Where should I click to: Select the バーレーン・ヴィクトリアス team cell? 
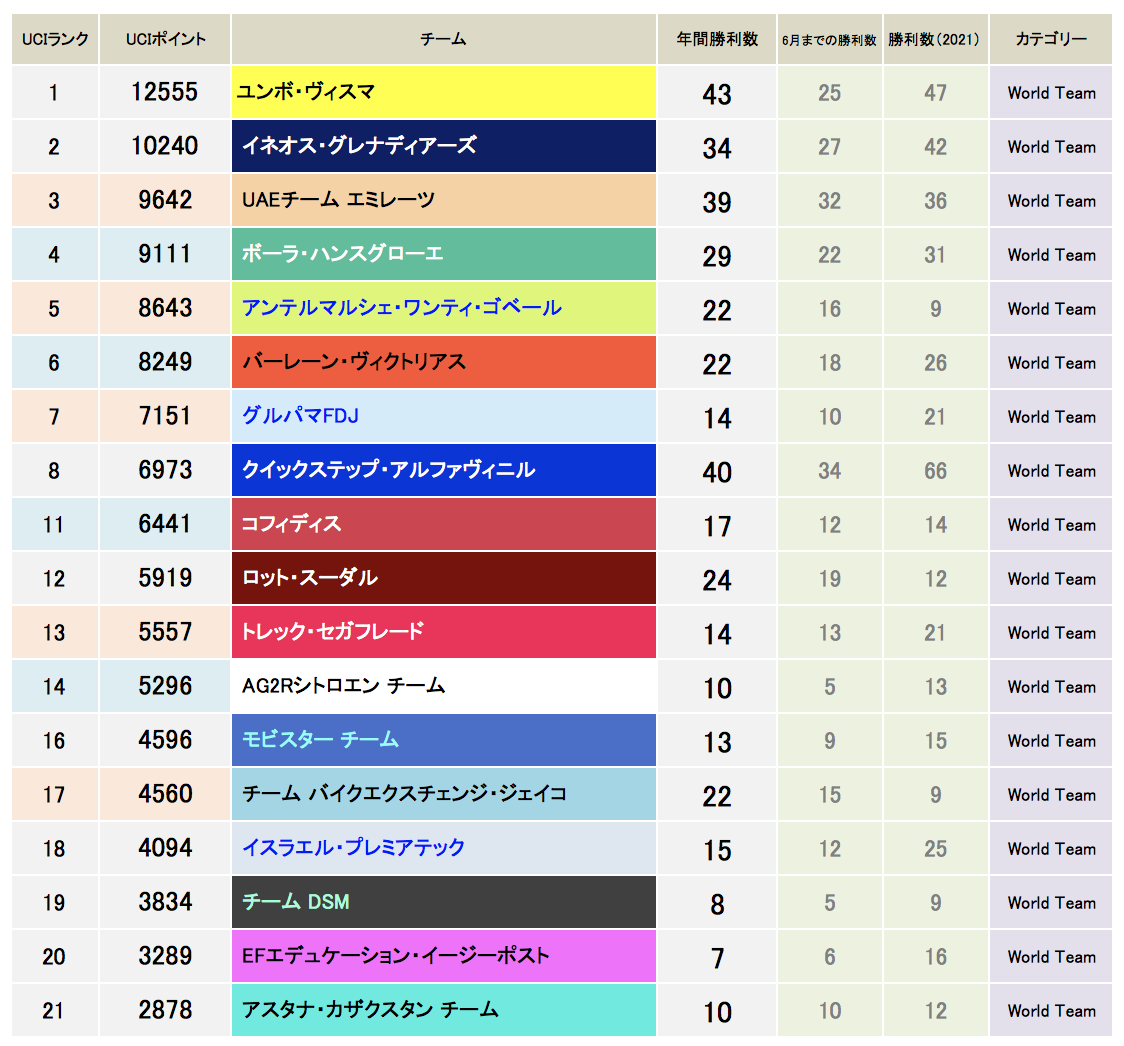click(x=444, y=362)
